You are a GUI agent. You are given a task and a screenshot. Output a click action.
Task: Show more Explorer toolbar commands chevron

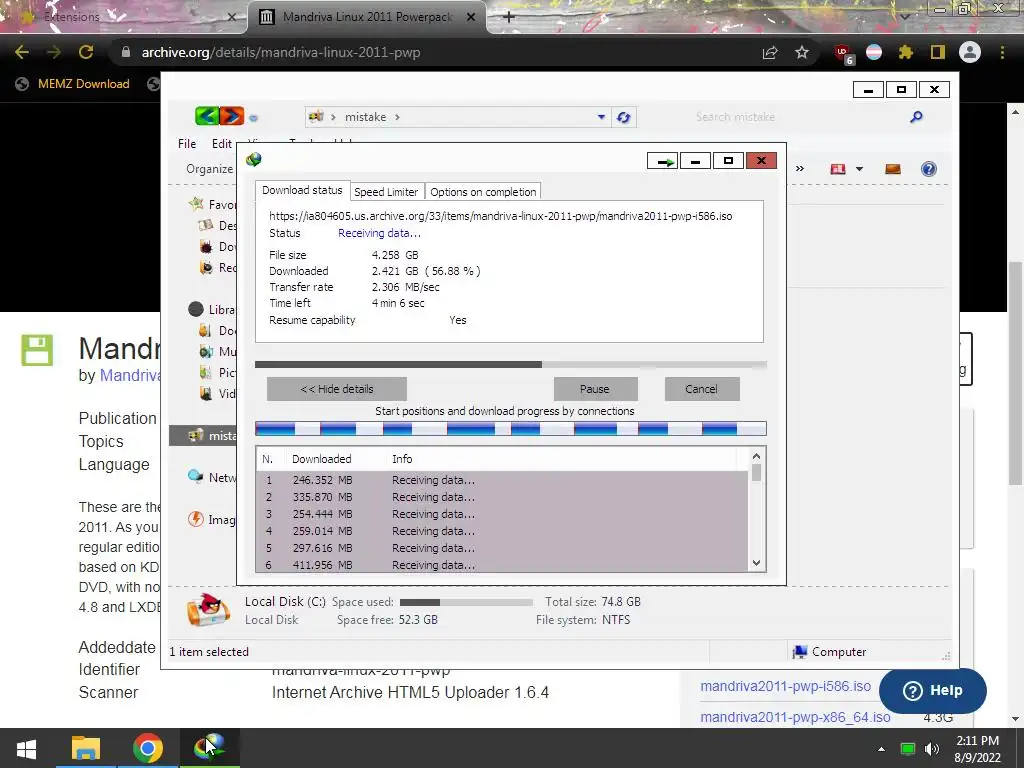click(800, 169)
